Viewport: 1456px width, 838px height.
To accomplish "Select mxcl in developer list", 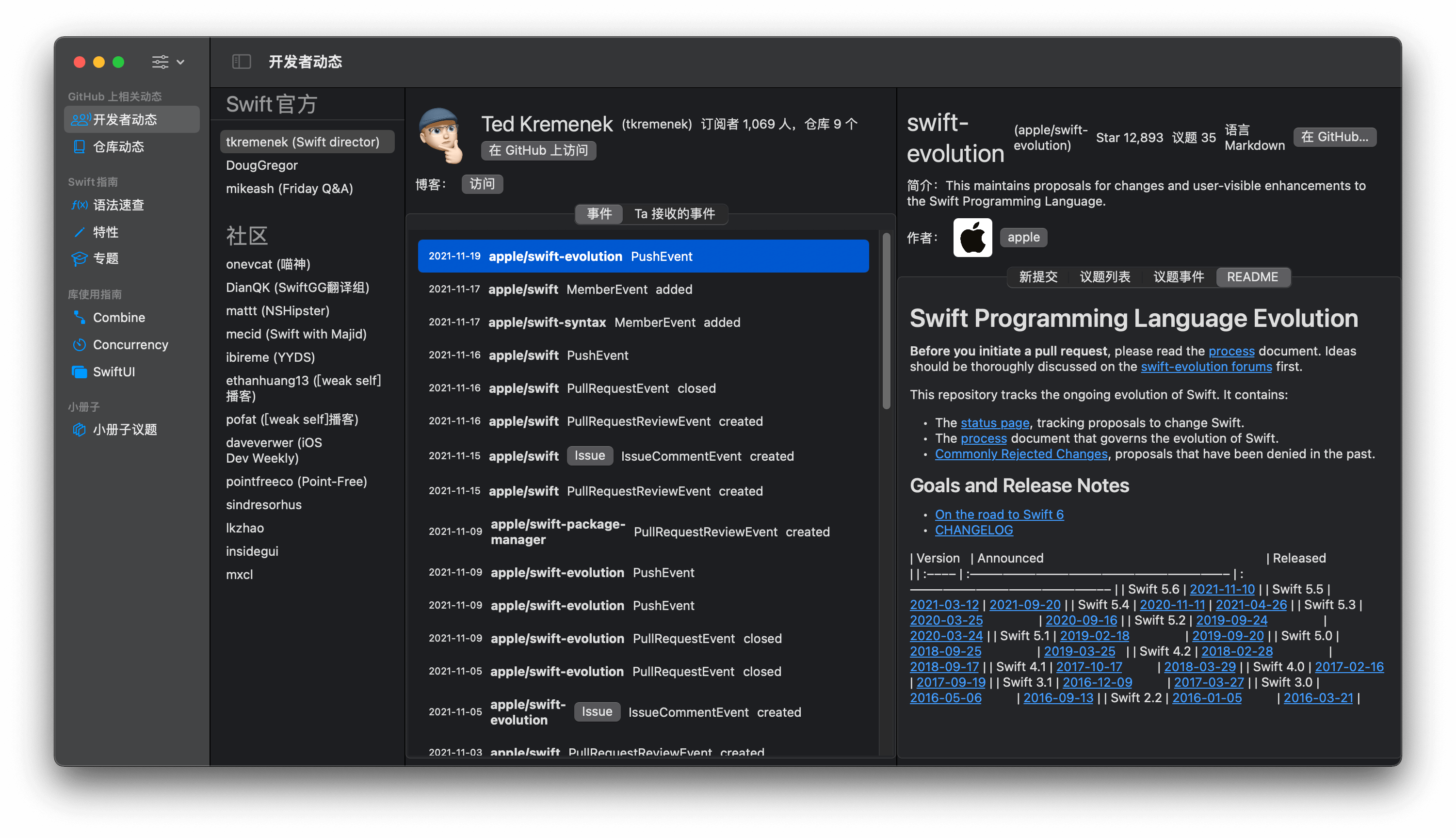I will (307, 574).
